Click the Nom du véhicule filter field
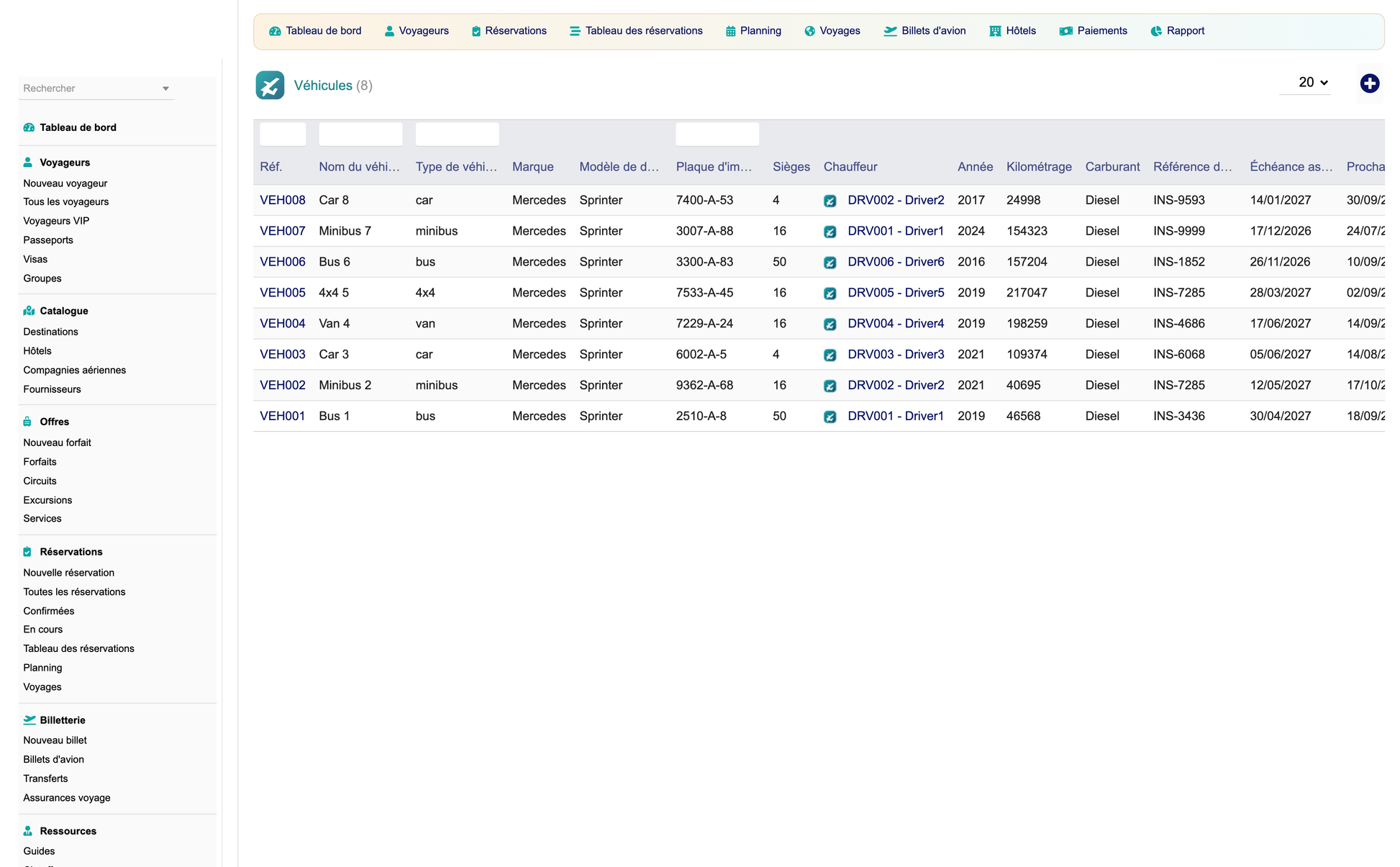This screenshot has width=1400, height=867. pyautogui.click(x=360, y=135)
